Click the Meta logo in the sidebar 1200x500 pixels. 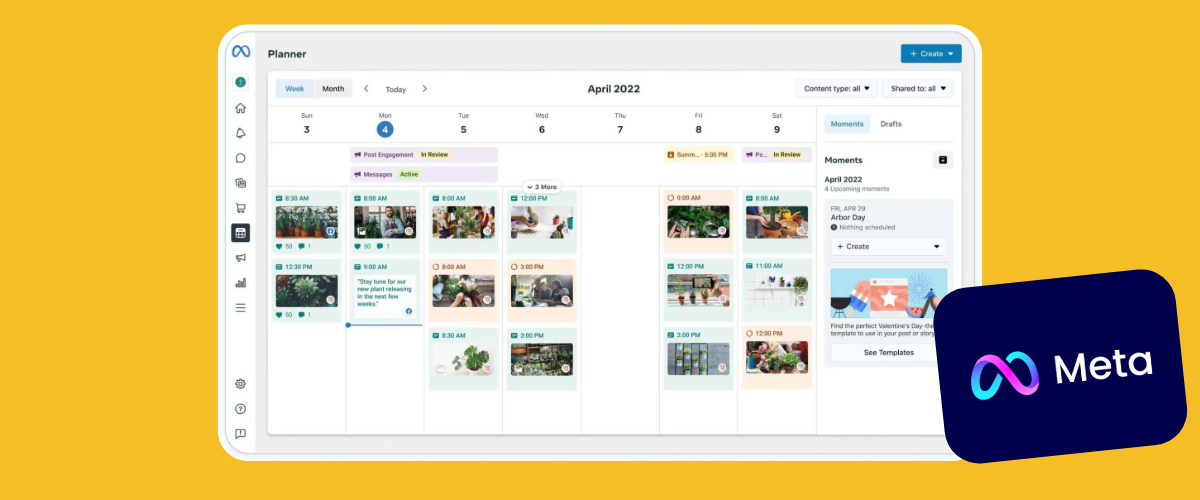pyautogui.click(x=240, y=52)
